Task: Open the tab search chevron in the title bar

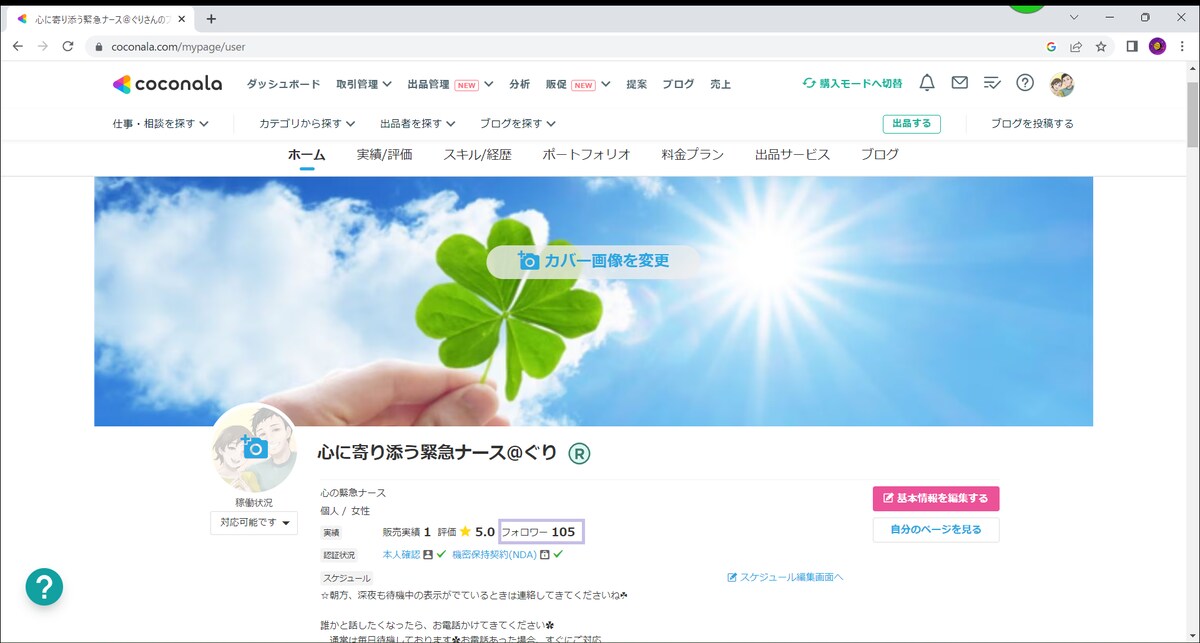Action: pyautogui.click(x=1074, y=17)
